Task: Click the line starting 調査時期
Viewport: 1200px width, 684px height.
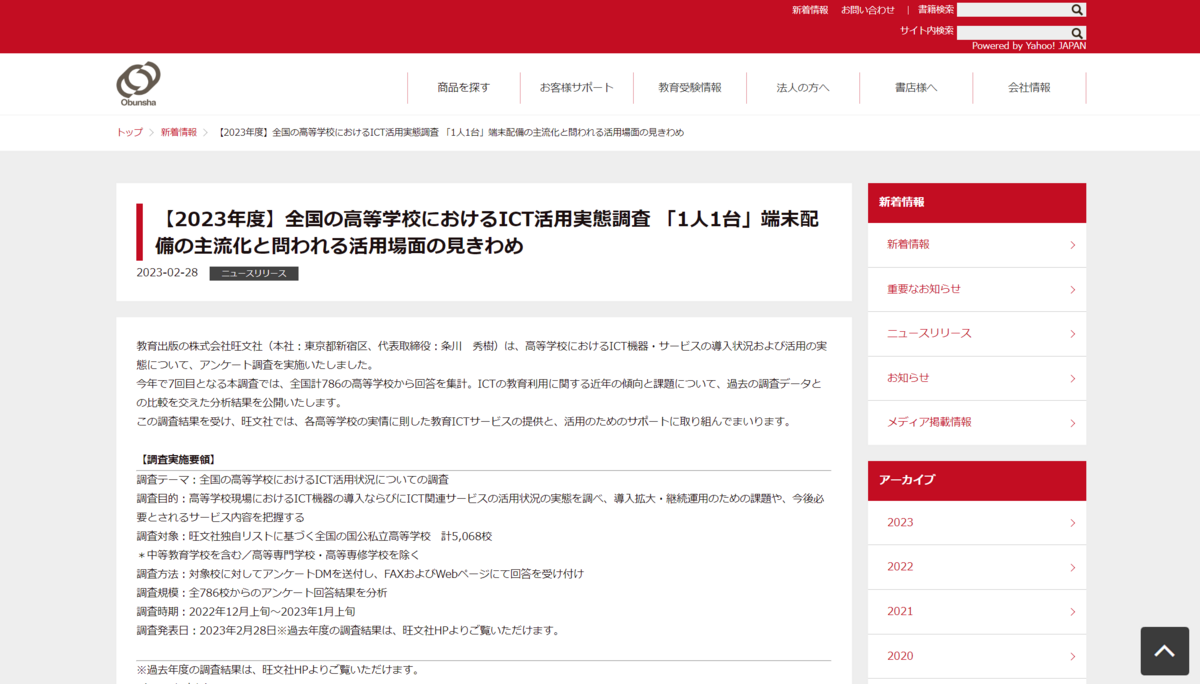Action: click(246, 611)
